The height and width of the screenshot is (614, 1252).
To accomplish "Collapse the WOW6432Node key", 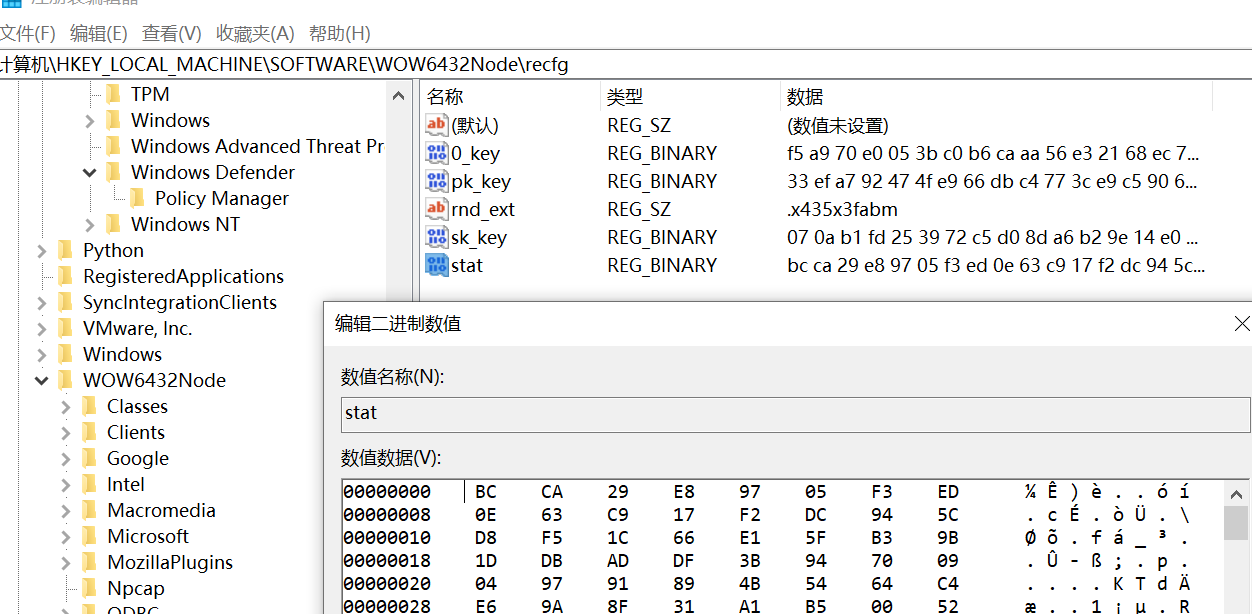I will (42, 381).
